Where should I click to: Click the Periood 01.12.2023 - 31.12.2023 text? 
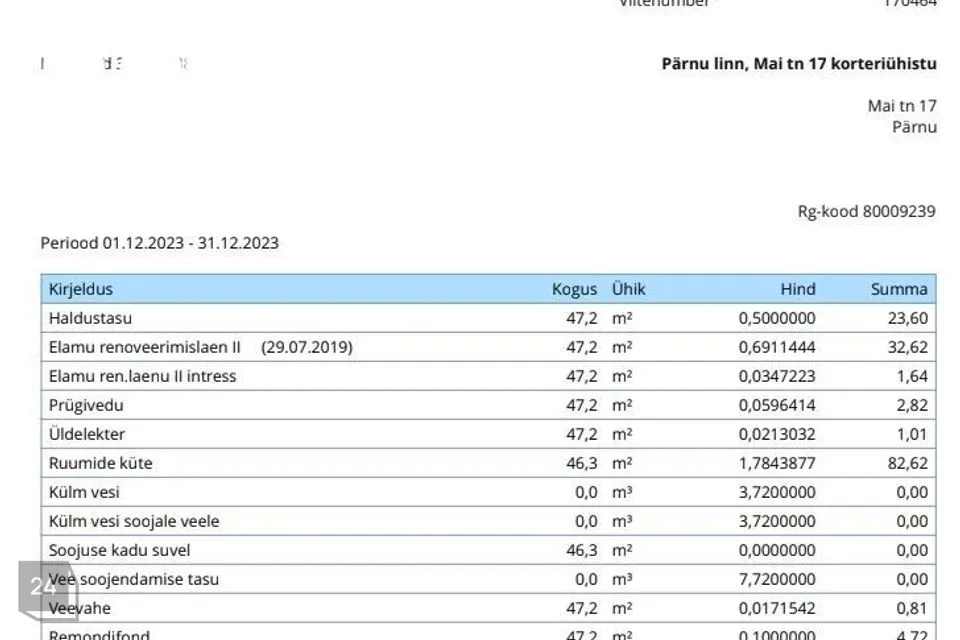pos(159,243)
